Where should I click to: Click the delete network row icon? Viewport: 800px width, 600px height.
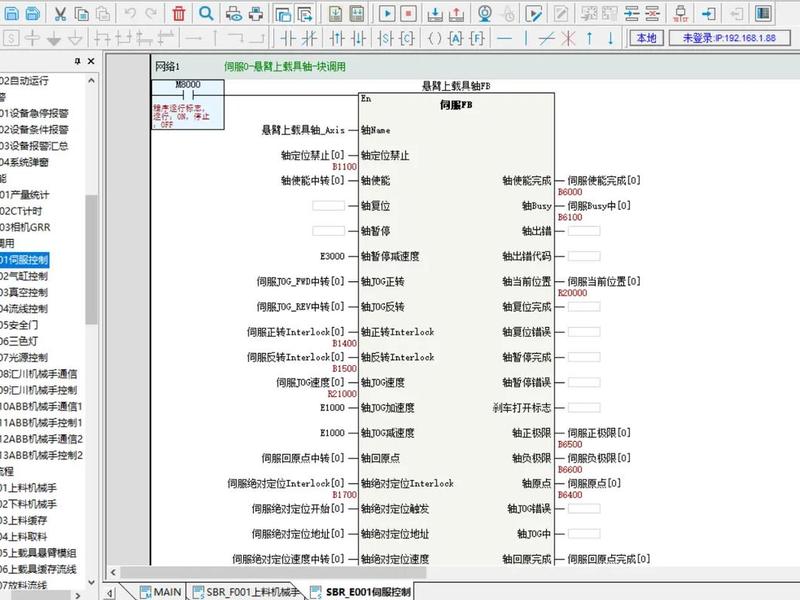pyautogui.click(x=653, y=14)
